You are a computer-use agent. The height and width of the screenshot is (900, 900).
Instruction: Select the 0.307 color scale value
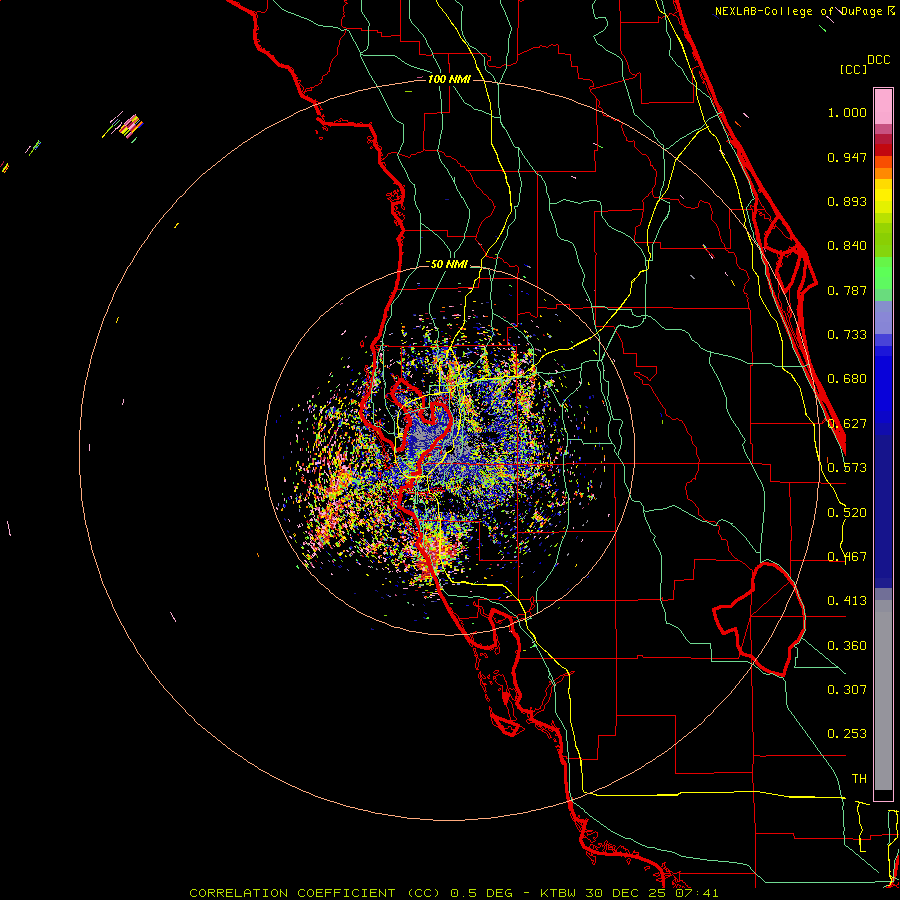coord(847,689)
